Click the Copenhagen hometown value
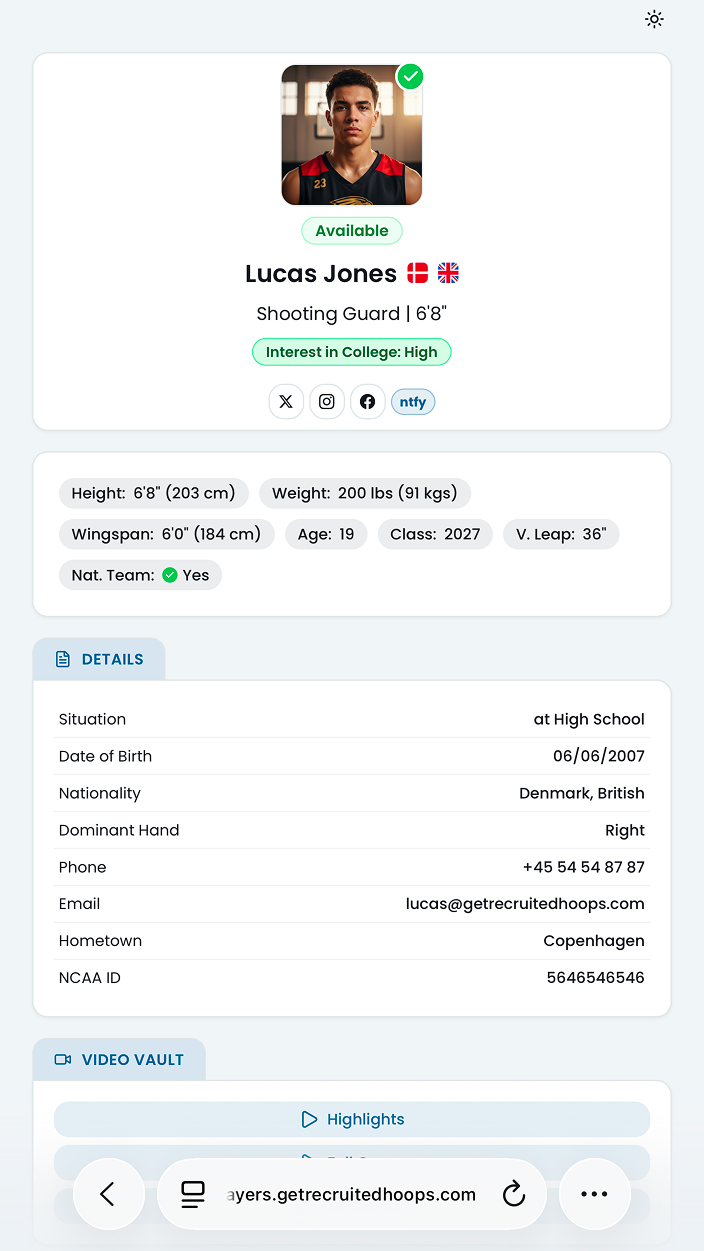 594,941
